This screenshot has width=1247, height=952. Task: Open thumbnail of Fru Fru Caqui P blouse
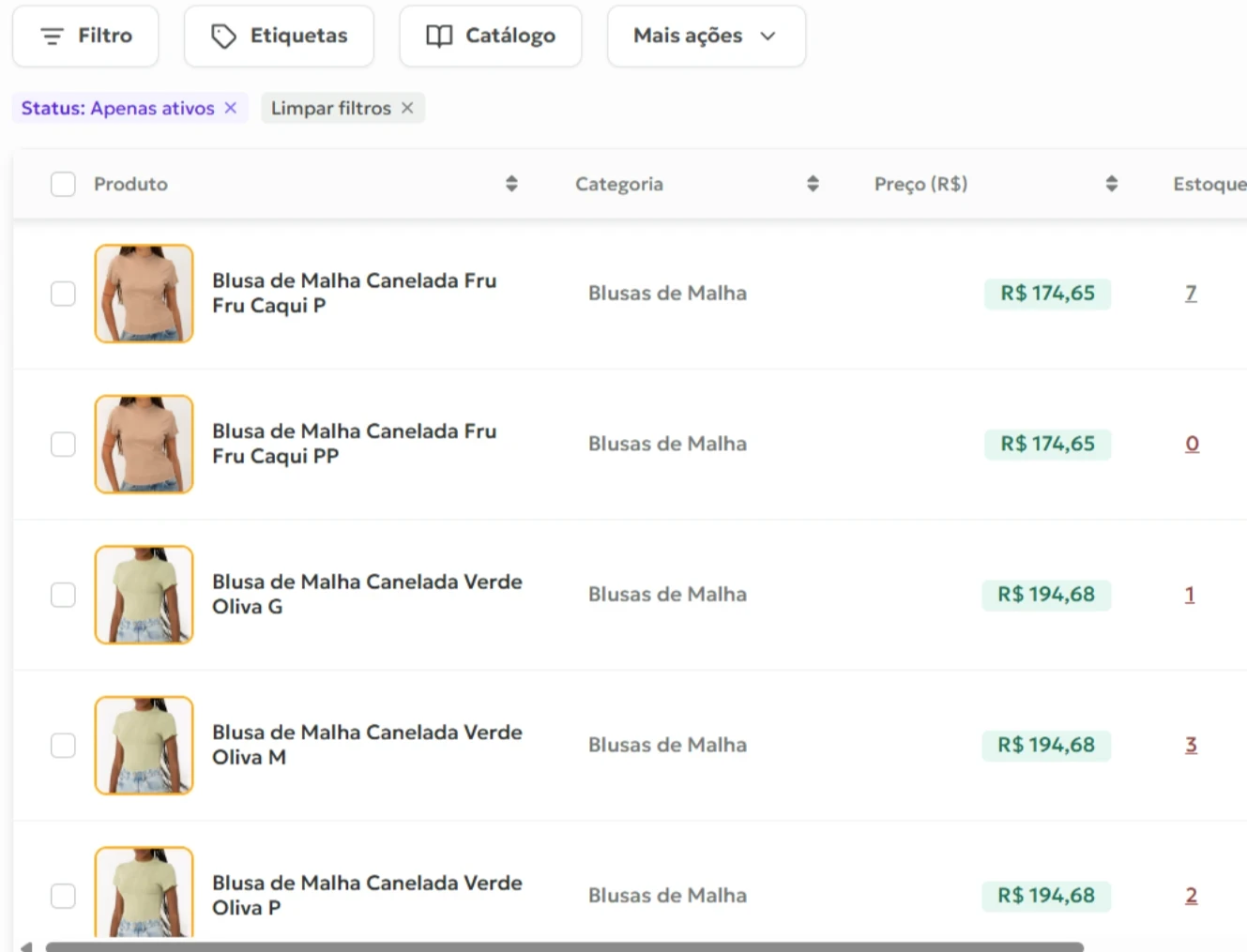[x=144, y=294]
